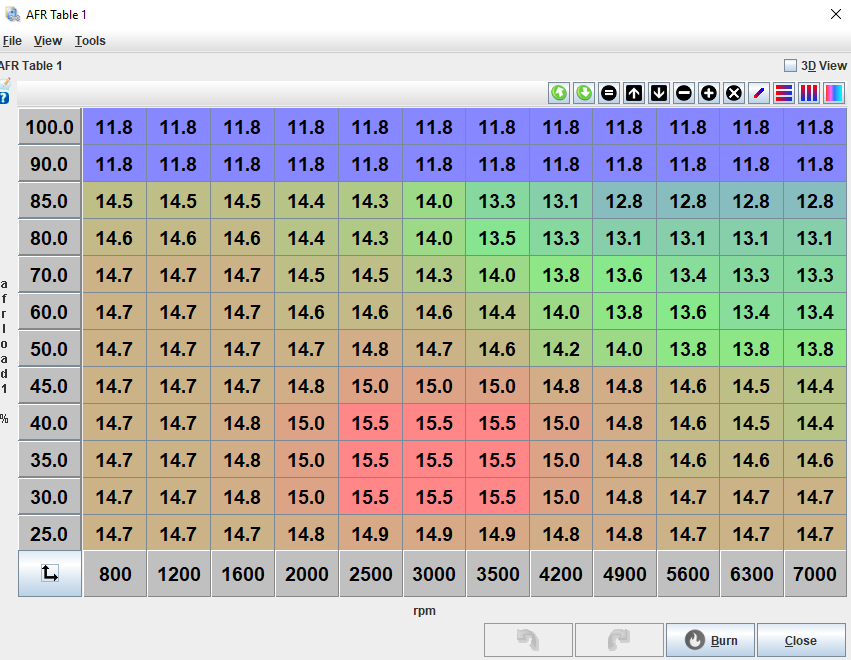851x660 pixels.
Task: Click the Burn button
Action: pyautogui.click(x=710, y=640)
